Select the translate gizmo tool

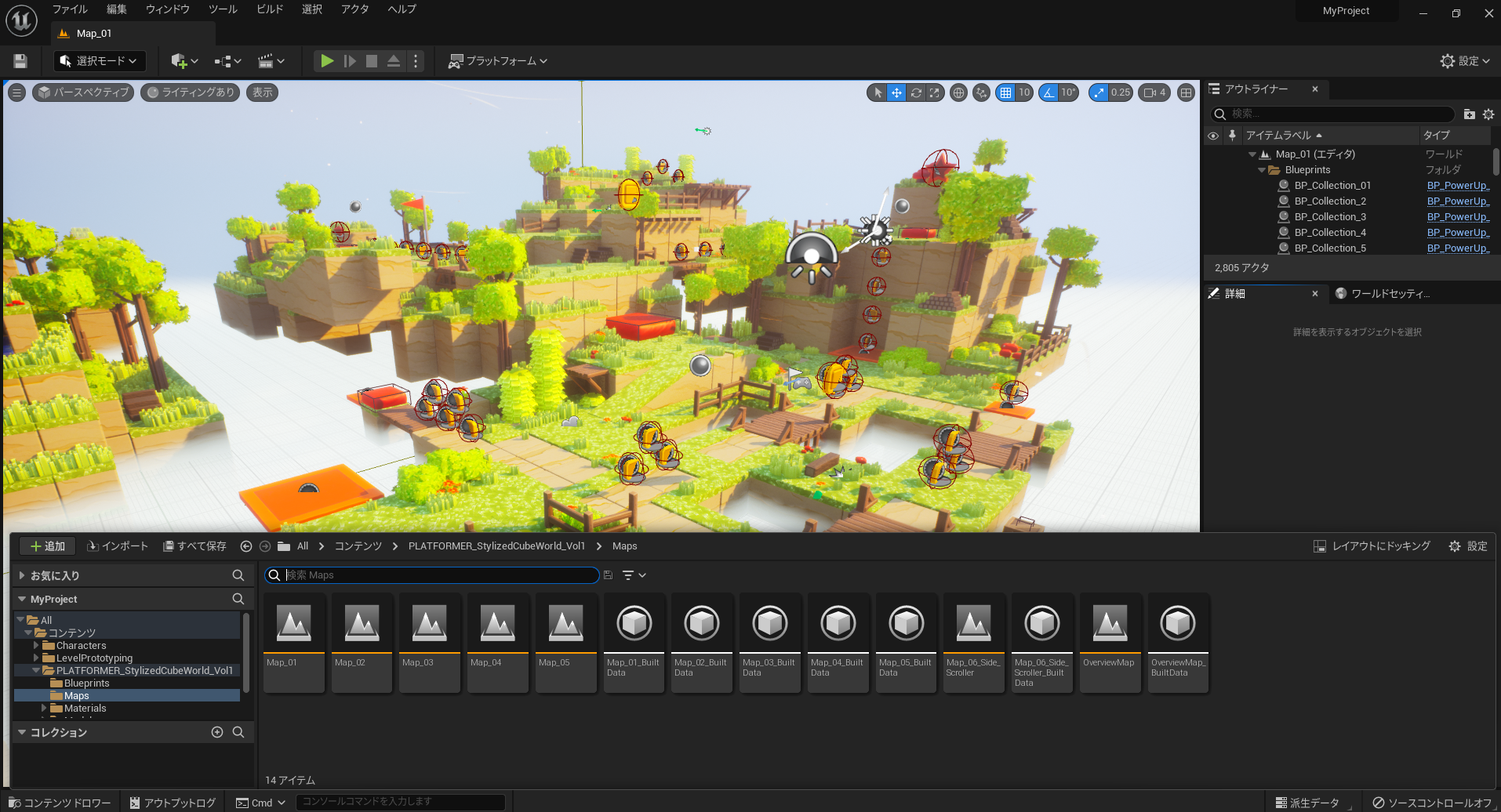tap(896, 92)
